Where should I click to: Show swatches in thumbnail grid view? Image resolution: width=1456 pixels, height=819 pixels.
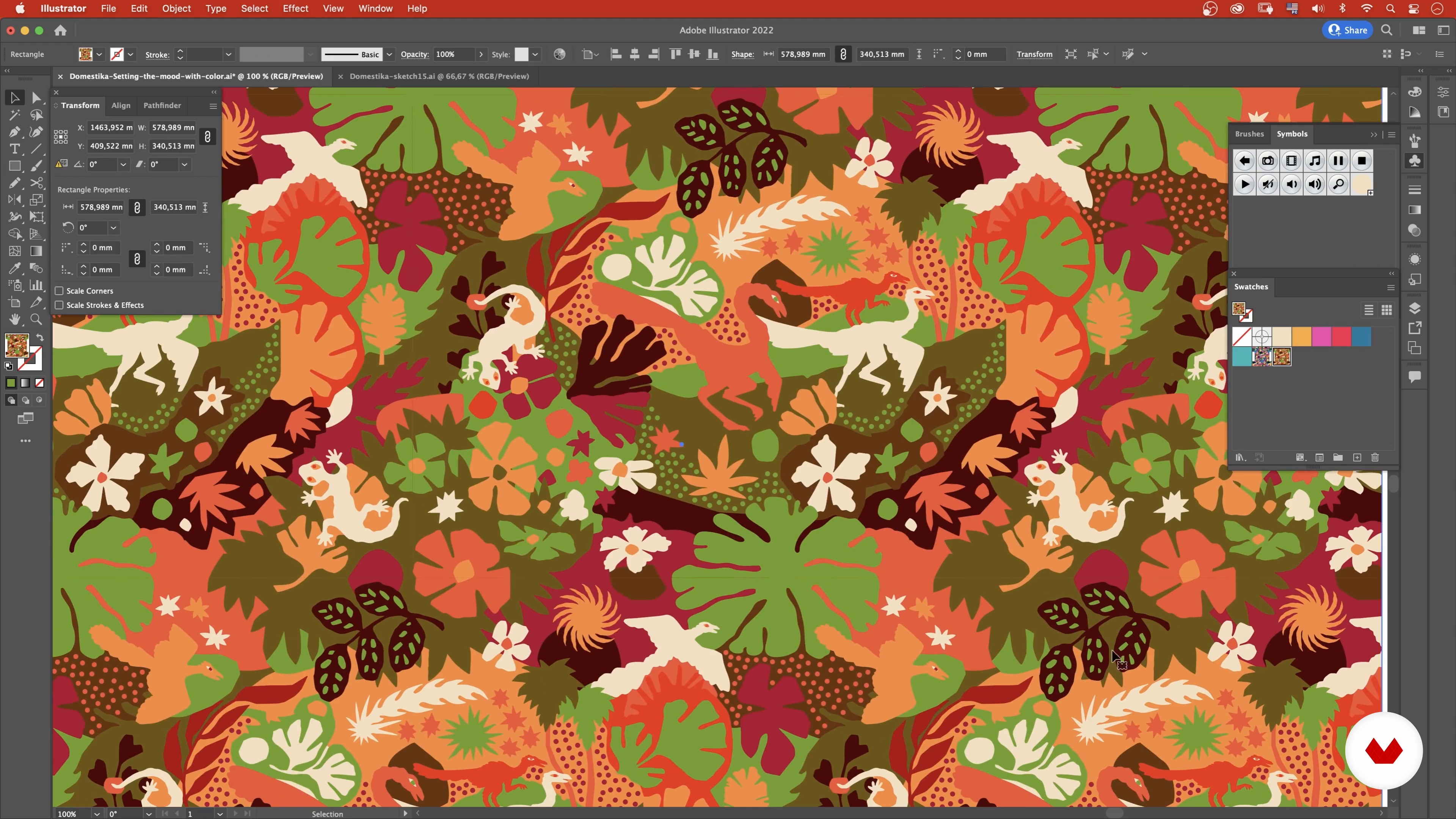pyautogui.click(x=1387, y=310)
